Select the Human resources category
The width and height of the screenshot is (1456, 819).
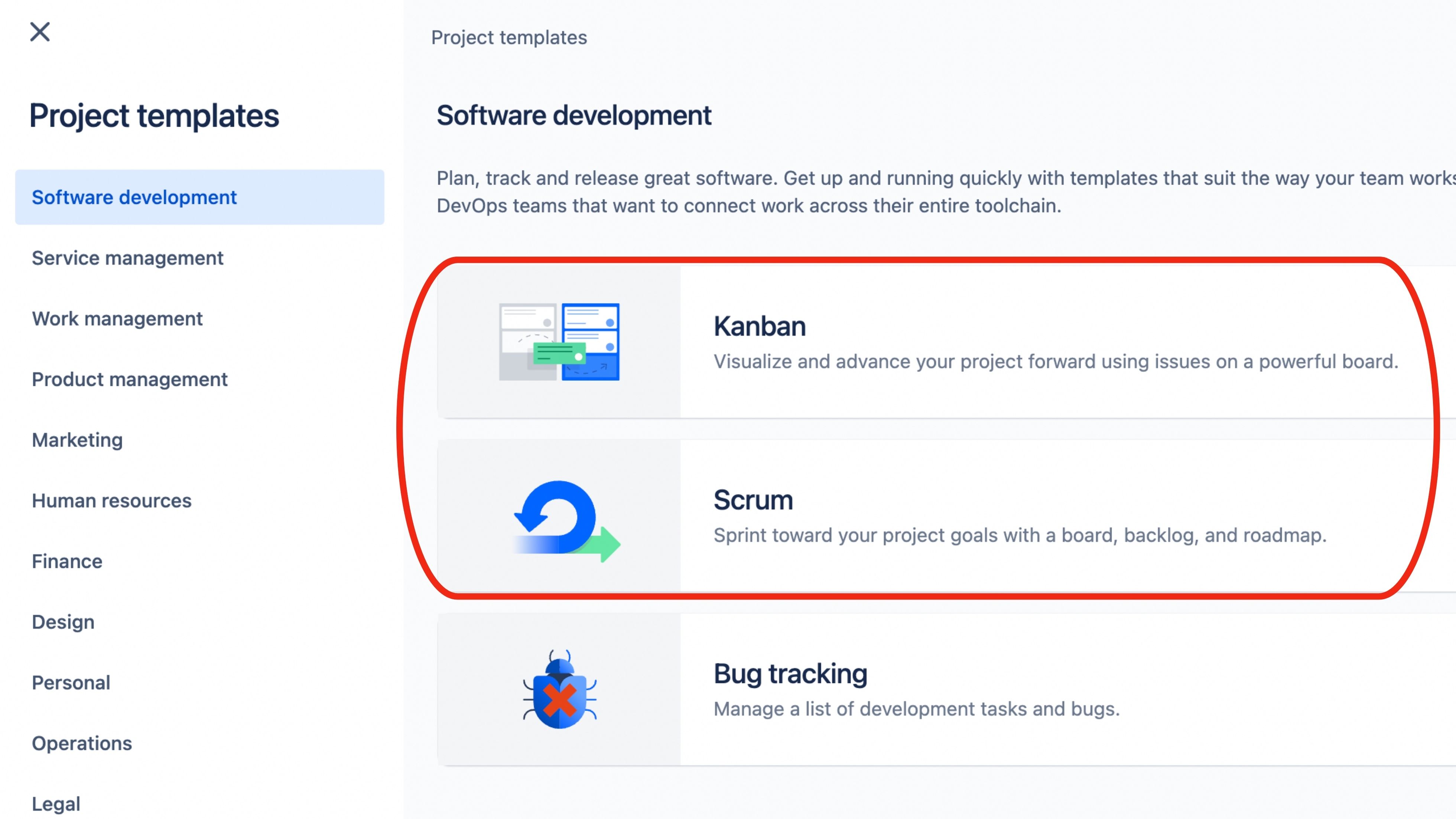pos(111,500)
